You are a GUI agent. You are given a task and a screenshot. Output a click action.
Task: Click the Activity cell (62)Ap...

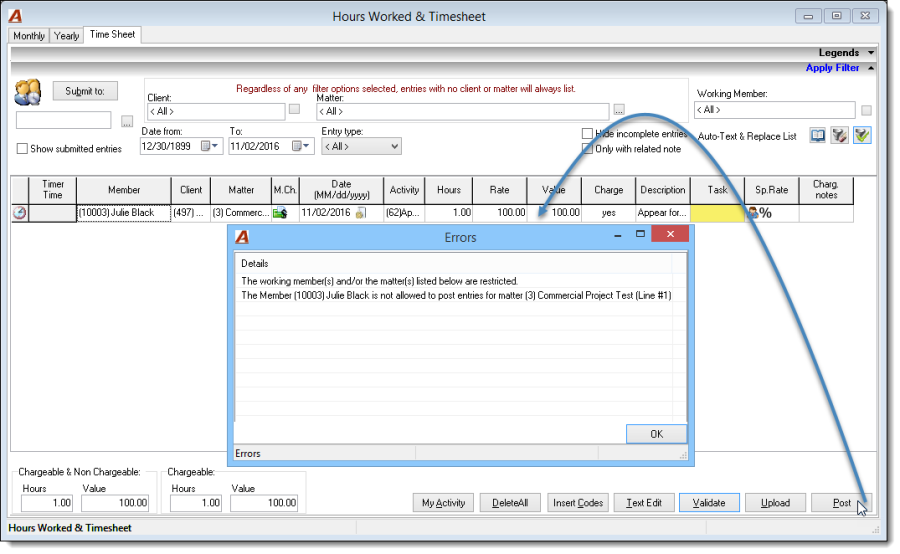point(404,213)
